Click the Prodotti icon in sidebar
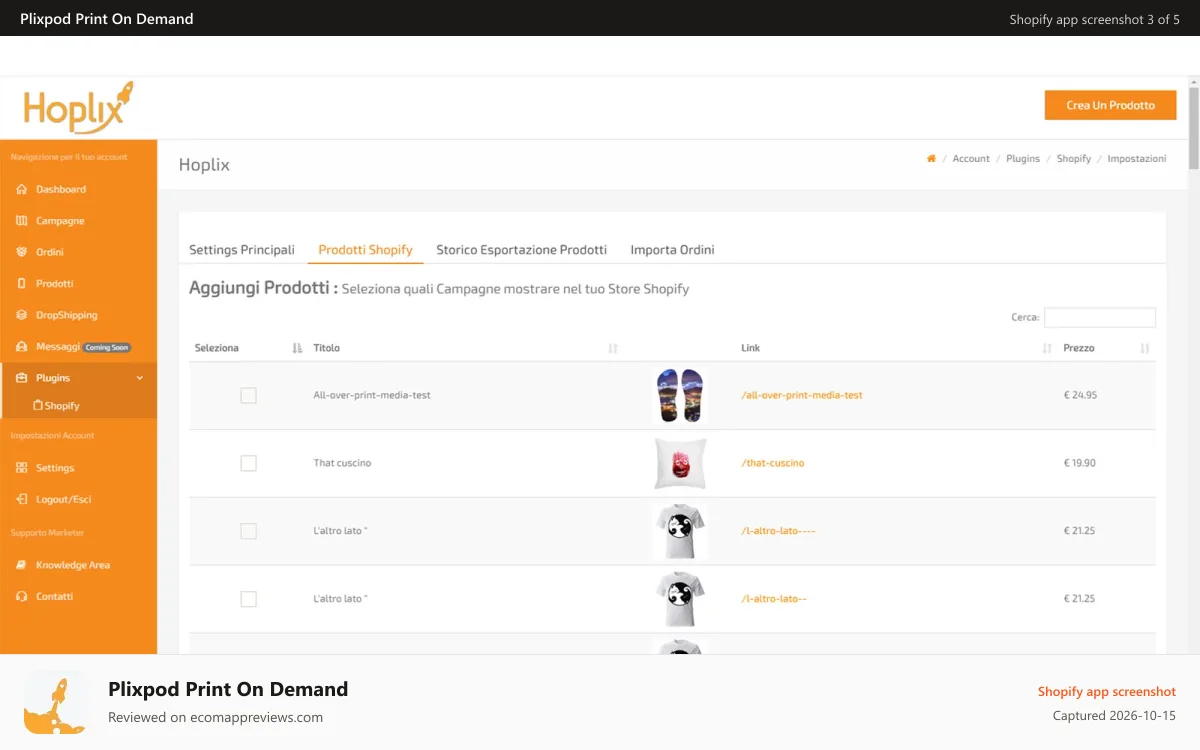Image resolution: width=1200 pixels, height=750 pixels. pos(22,284)
